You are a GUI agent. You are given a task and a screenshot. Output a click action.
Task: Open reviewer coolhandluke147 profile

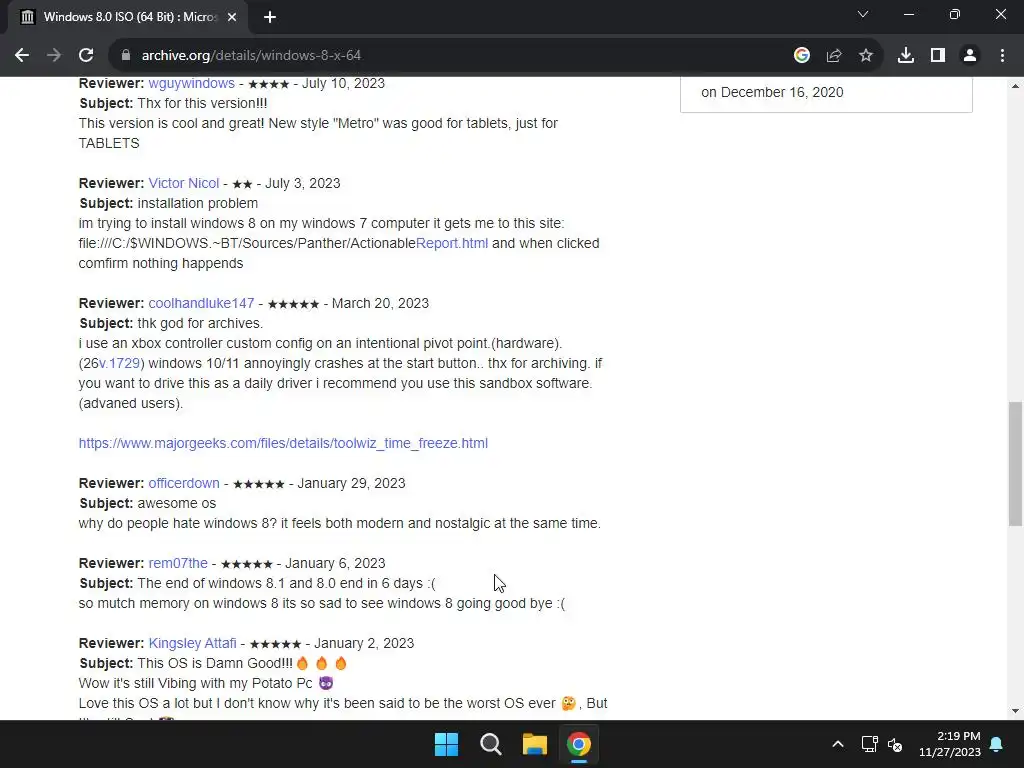point(201,304)
